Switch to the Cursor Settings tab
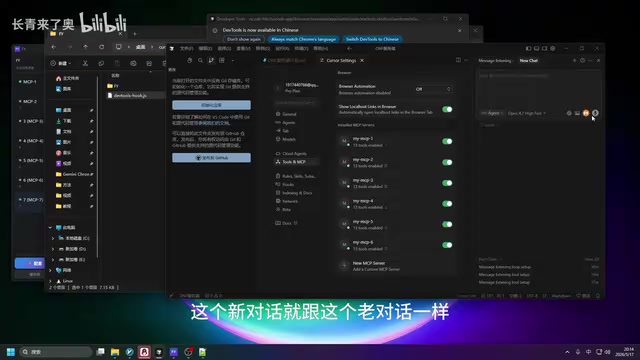Screen dimensions: 640x360 [x=341, y=60]
